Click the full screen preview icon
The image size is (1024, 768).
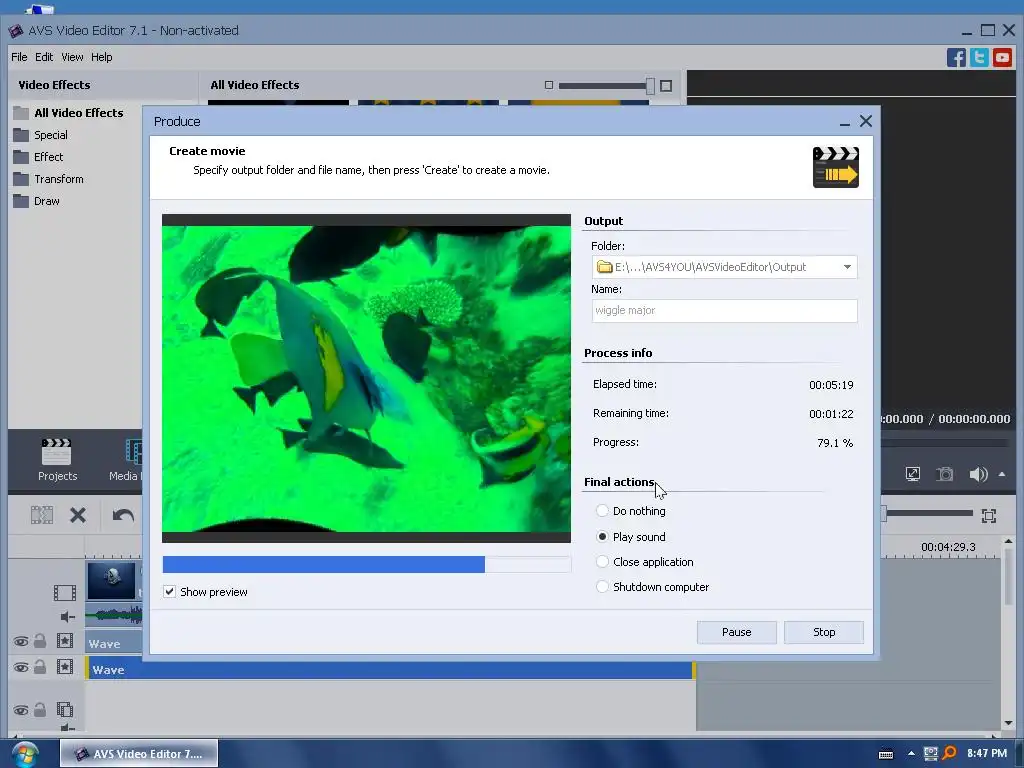(x=913, y=474)
